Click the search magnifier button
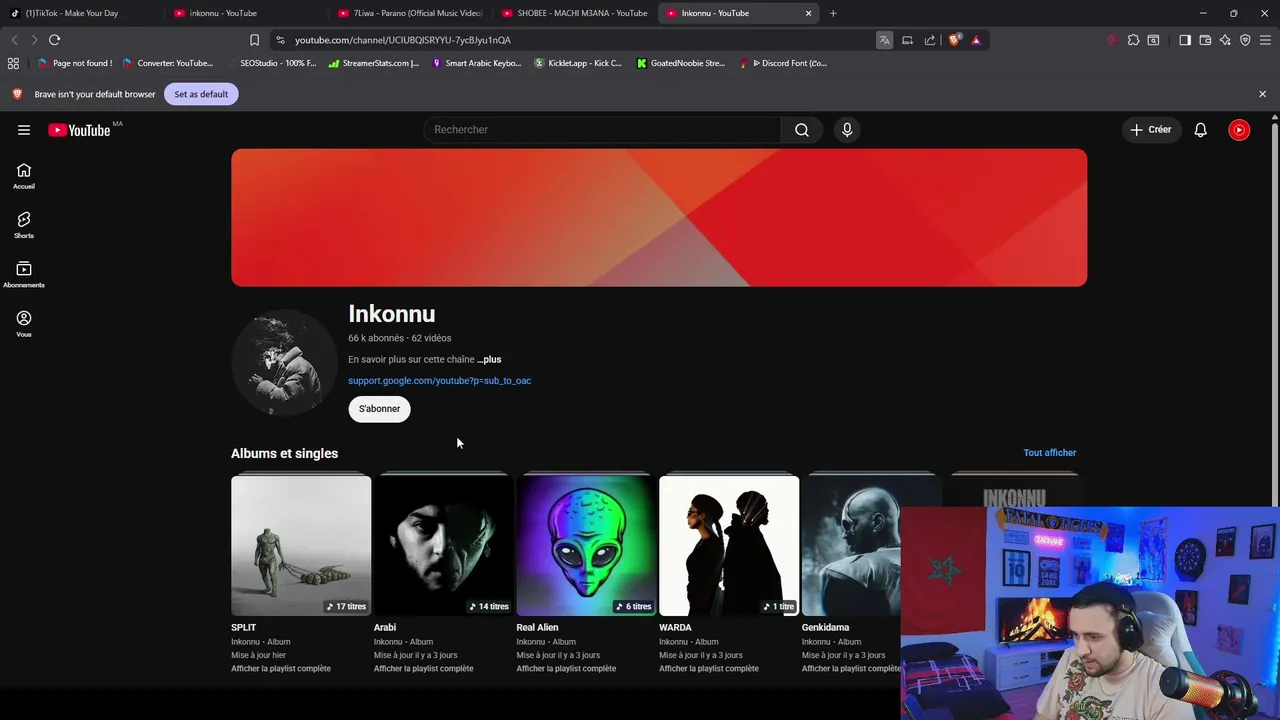 802,130
